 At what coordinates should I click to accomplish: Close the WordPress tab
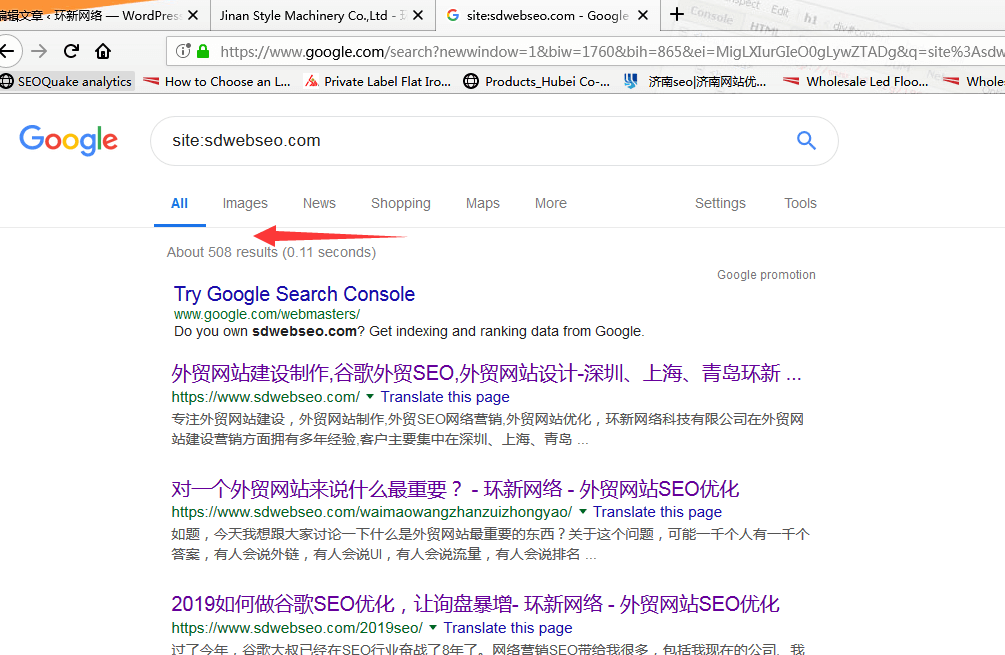(193, 15)
